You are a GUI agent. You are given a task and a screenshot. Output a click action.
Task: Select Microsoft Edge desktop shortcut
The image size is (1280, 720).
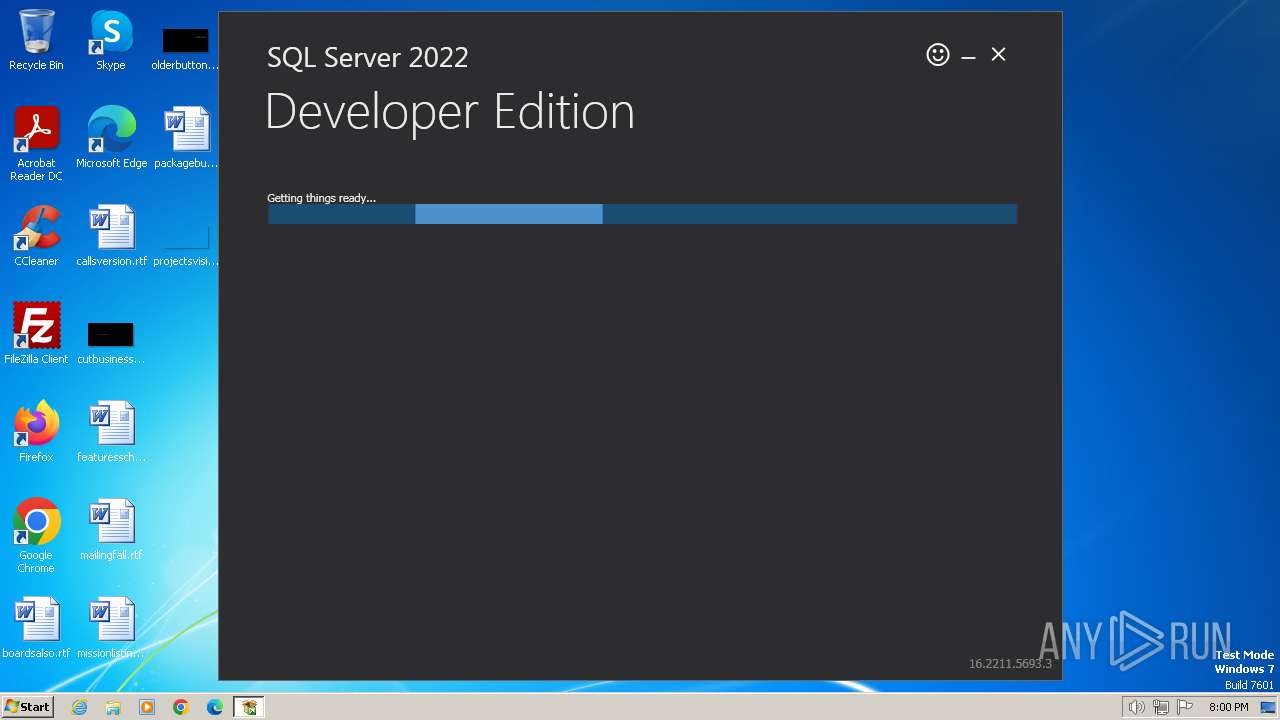pyautogui.click(x=111, y=138)
